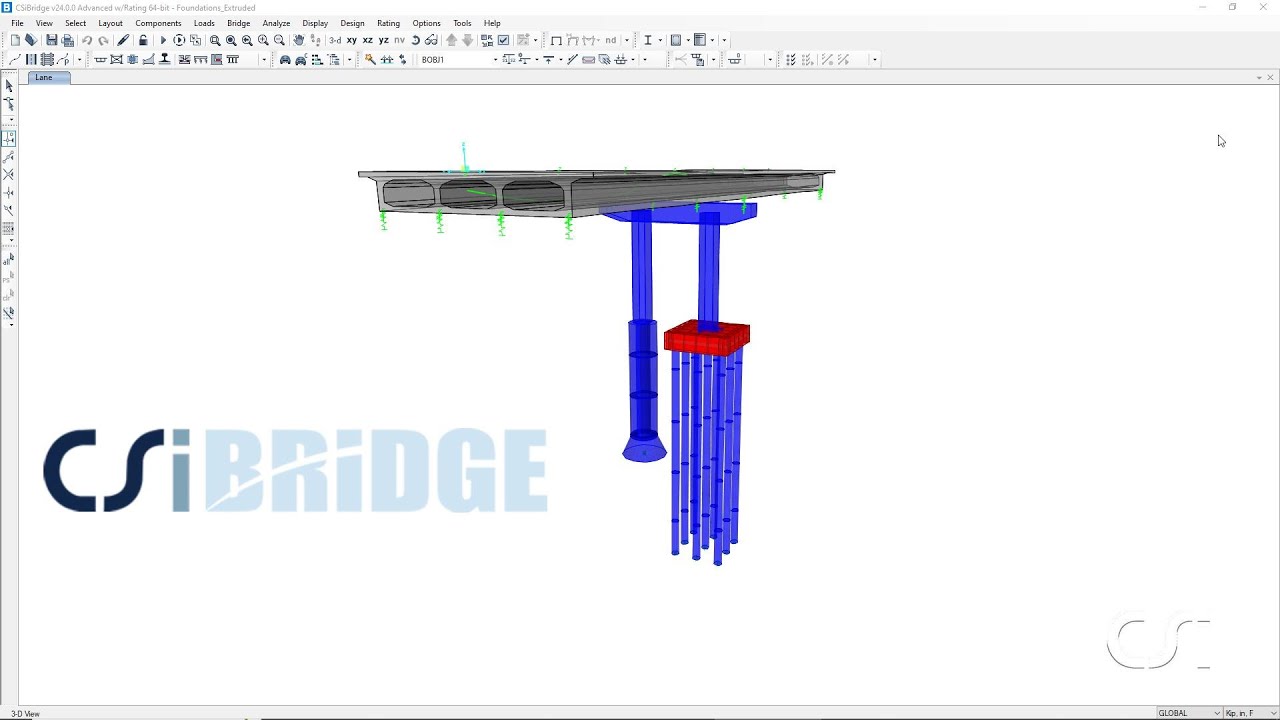Set view to the xy plane
Image resolution: width=1280 pixels, height=720 pixels.
[x=352, y=40]
